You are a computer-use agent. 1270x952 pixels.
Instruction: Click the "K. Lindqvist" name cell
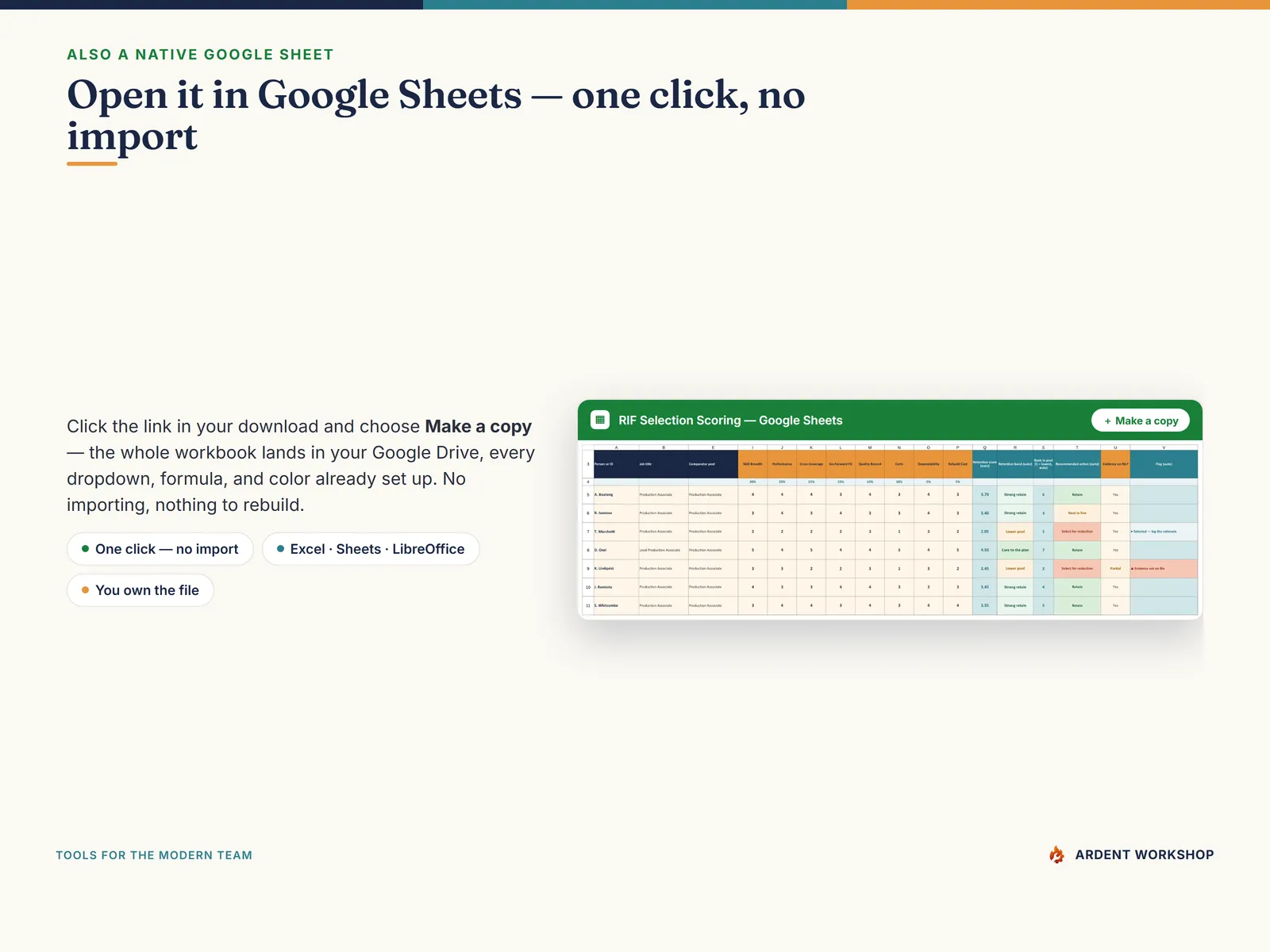(x=616, y=569)
